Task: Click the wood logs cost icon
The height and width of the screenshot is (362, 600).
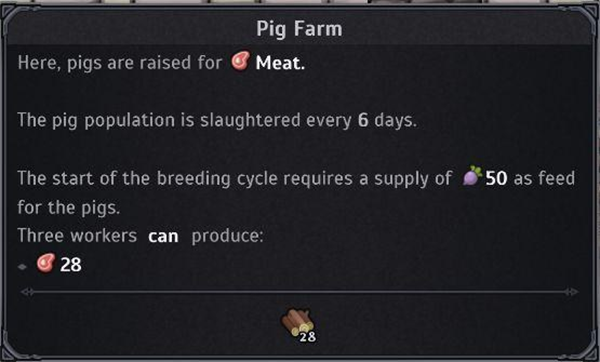Action: coord(297,323)
